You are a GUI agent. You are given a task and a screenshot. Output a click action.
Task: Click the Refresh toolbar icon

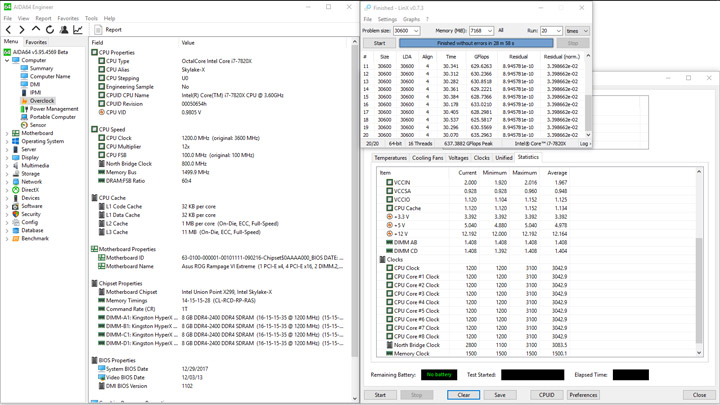[x=49, y=30]
